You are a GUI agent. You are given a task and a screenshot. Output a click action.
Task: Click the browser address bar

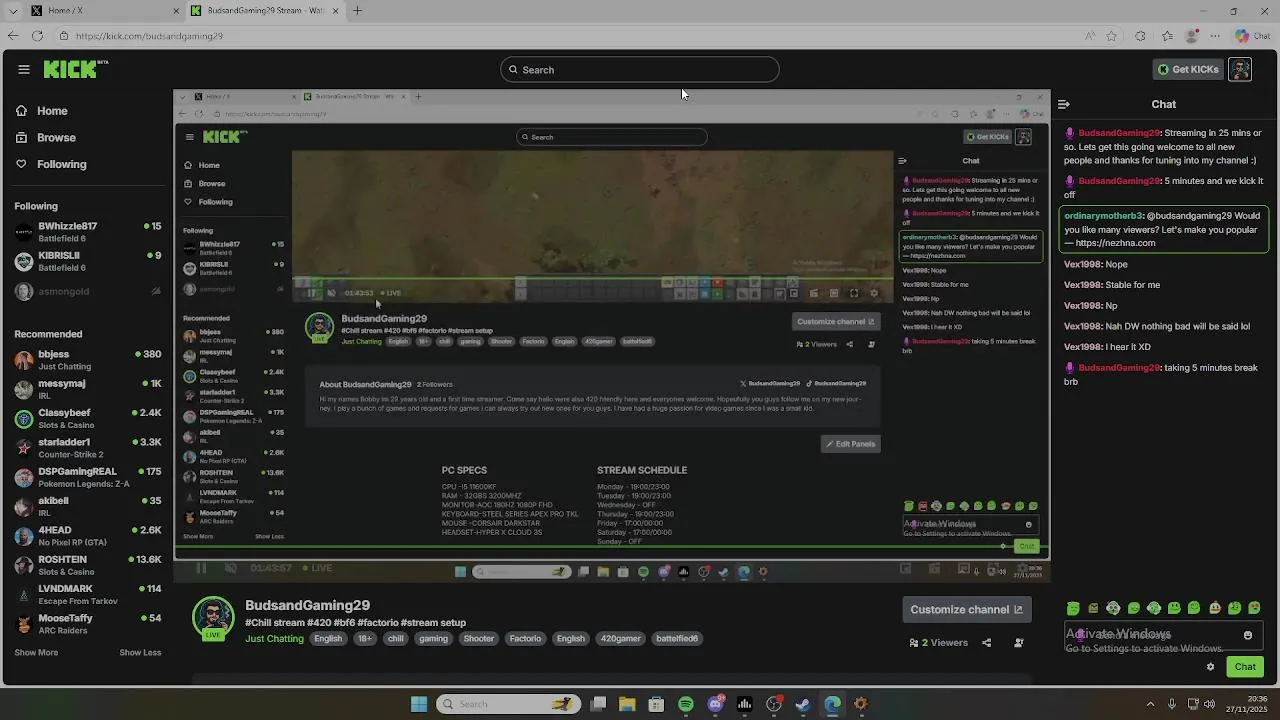coord(570,36)
